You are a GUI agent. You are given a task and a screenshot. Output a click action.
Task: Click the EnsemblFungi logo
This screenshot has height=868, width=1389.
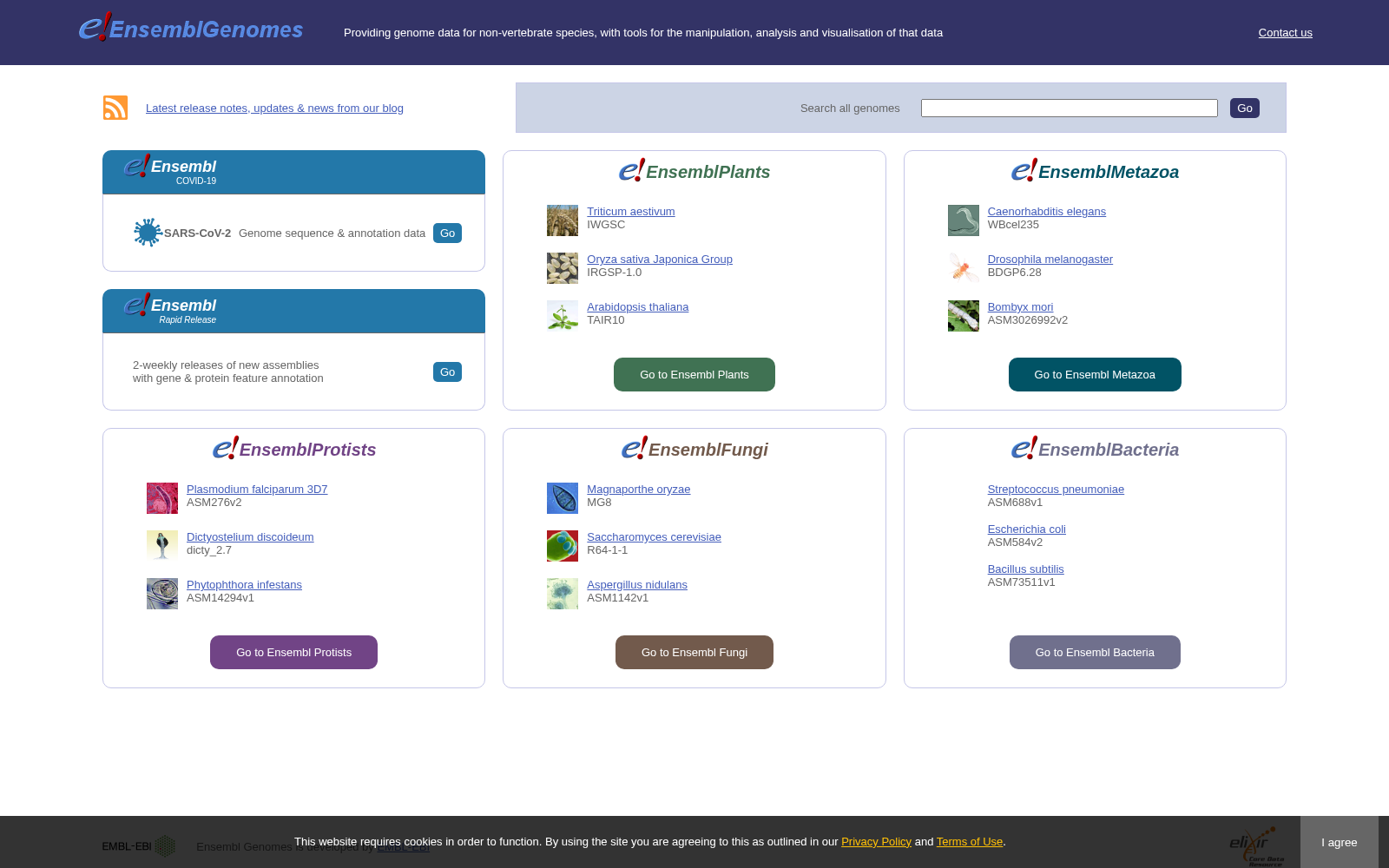point(694,449)
